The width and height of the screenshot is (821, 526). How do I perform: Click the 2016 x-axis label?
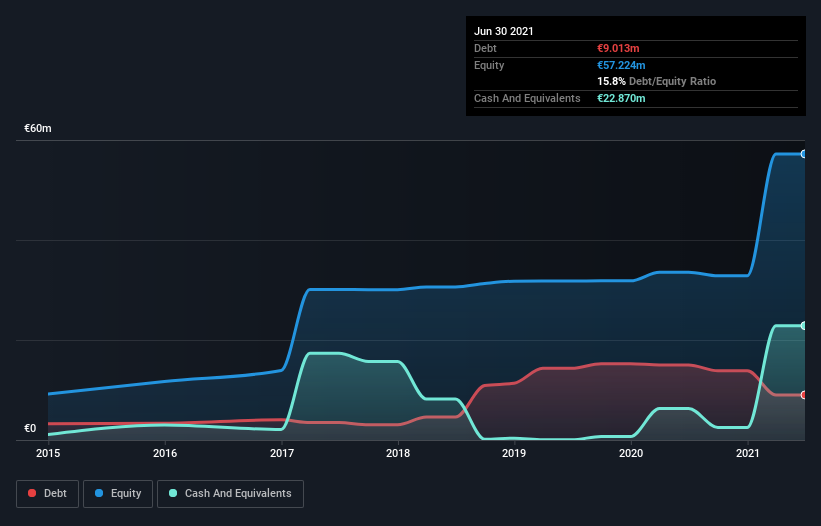[x=165, y=453]
